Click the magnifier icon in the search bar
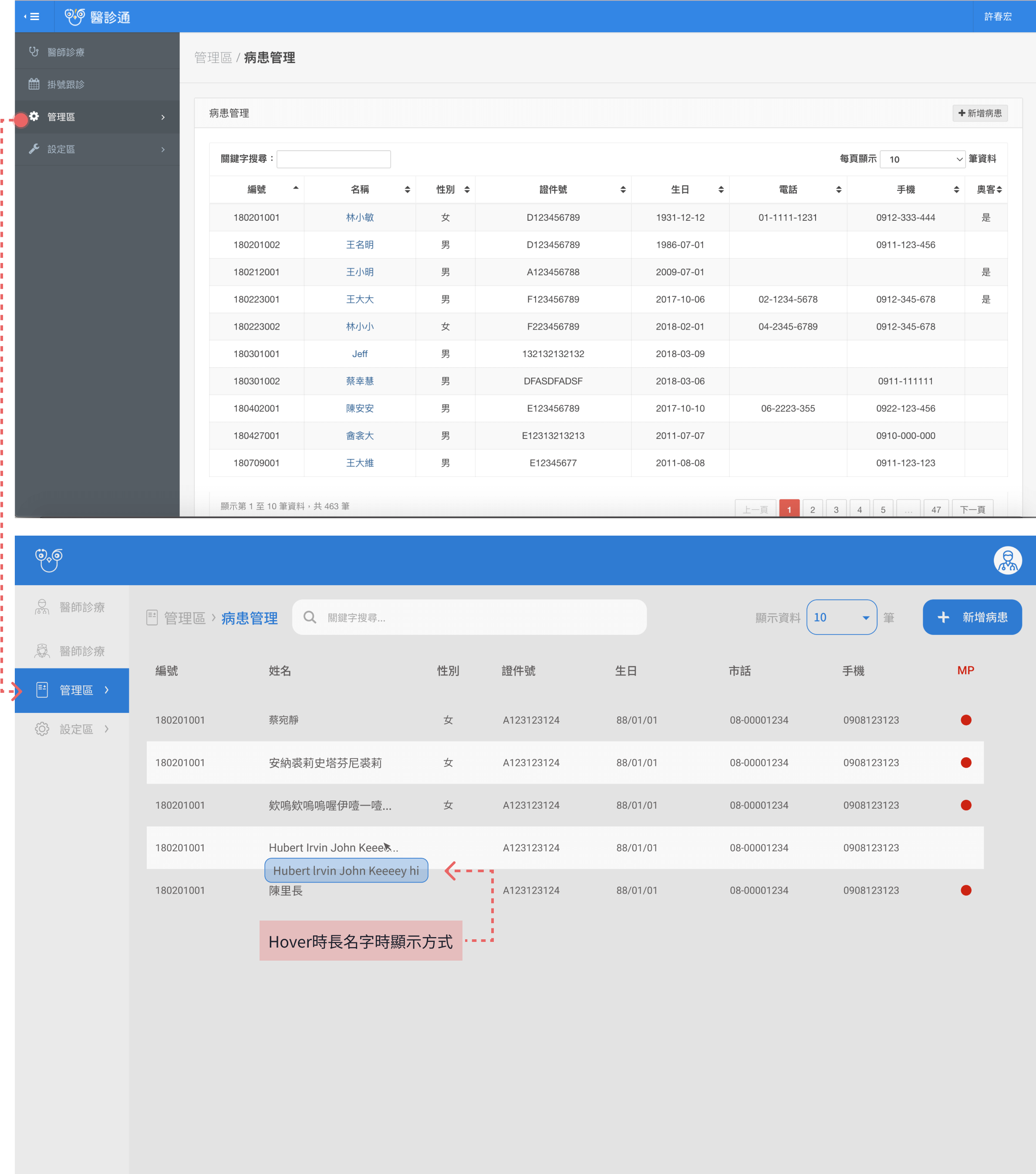This screenshot has height=1174, width=1036. pos(310,617)
